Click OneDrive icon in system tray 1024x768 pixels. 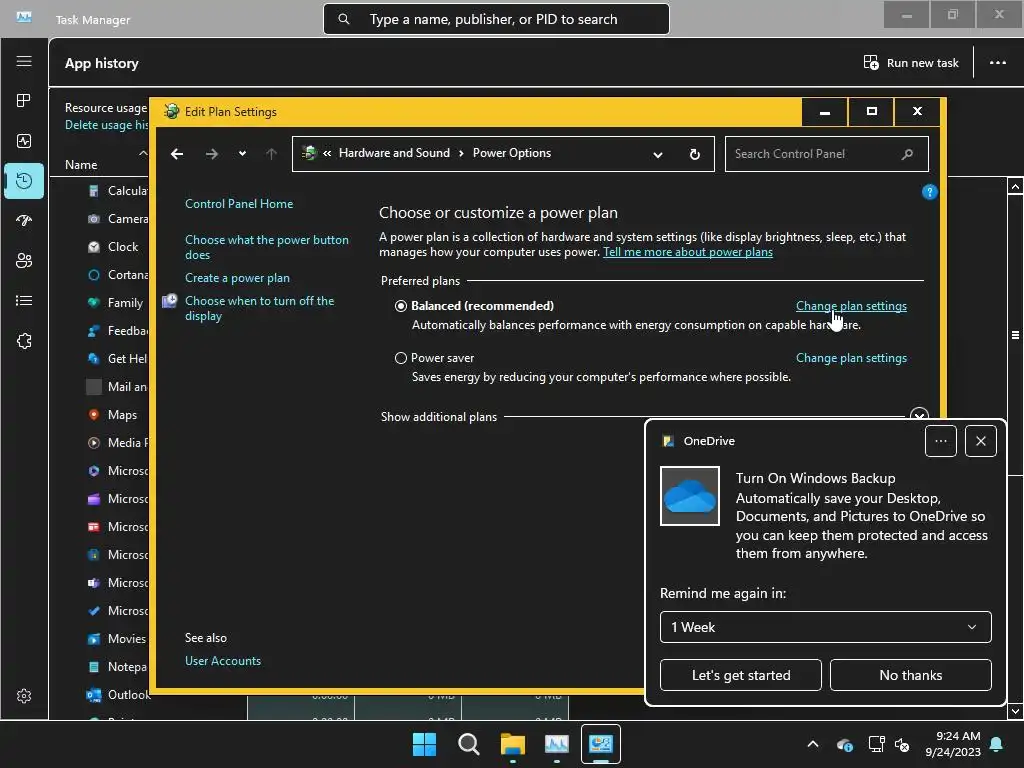coord(844,744)
